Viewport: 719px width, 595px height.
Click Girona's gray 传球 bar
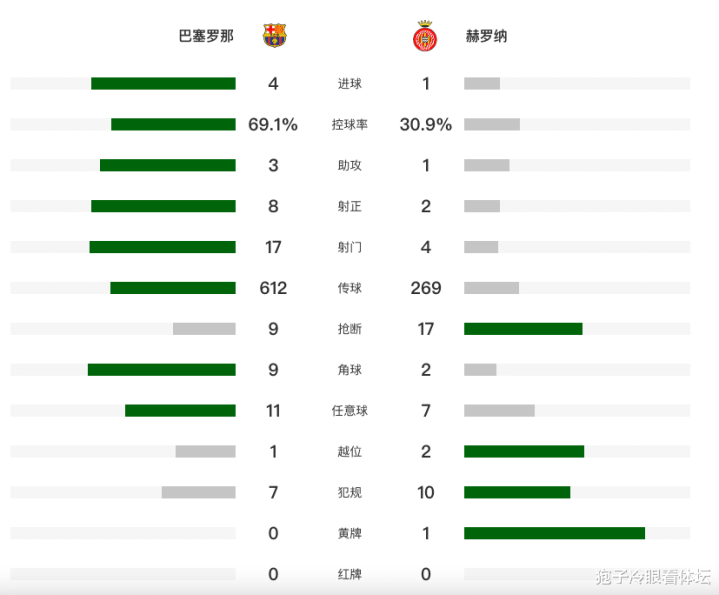point(491,288)
